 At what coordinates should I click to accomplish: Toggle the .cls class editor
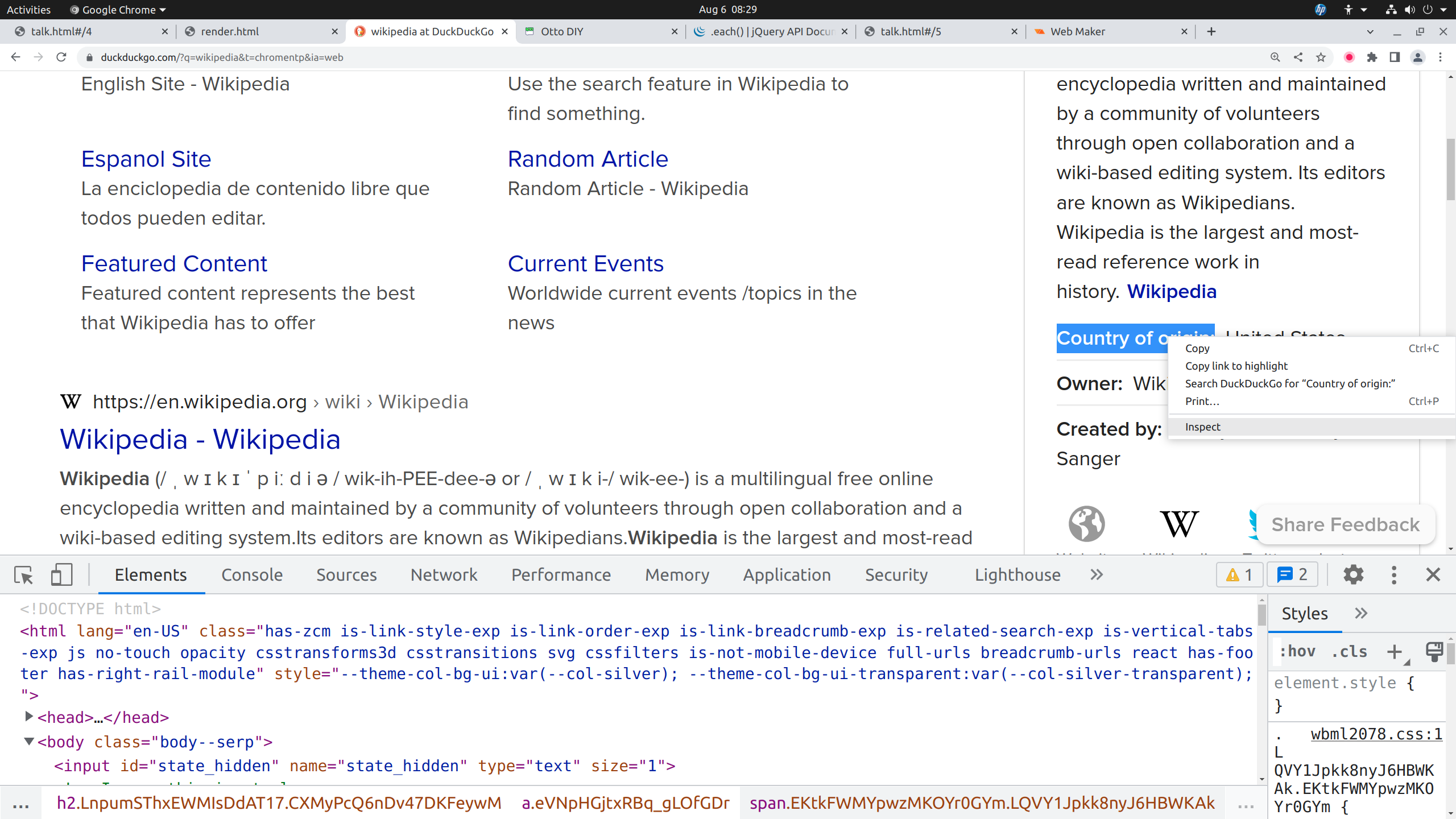(x=1349, y=652)
